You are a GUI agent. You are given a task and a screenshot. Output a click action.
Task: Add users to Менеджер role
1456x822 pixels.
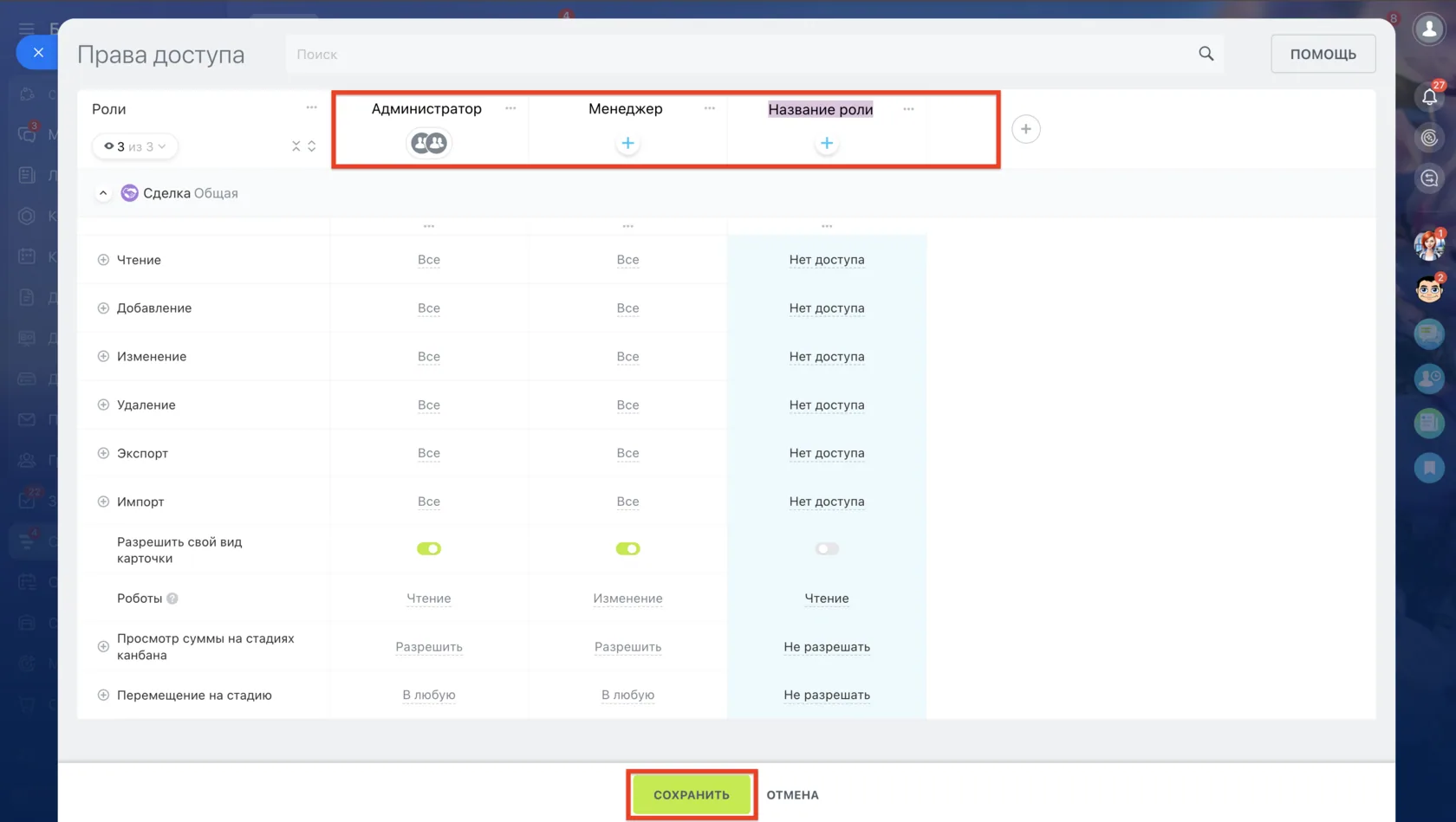tap(627, 143)
